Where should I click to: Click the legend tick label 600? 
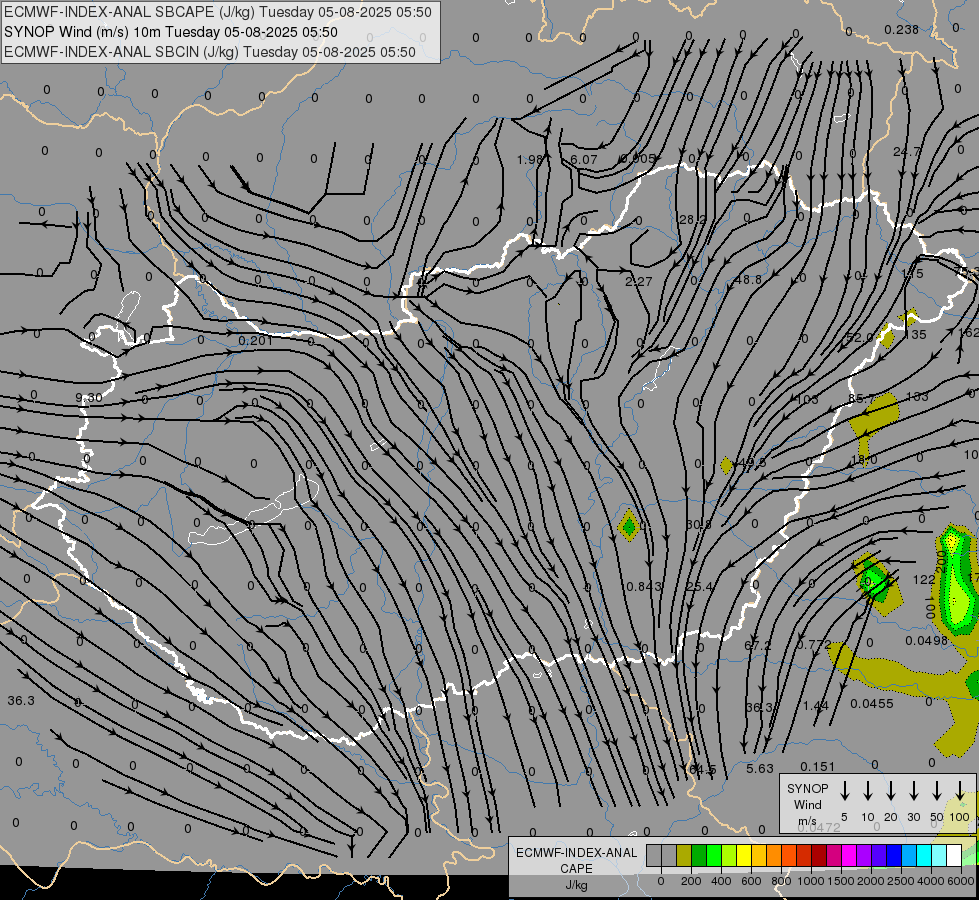[x=751, y=881]
